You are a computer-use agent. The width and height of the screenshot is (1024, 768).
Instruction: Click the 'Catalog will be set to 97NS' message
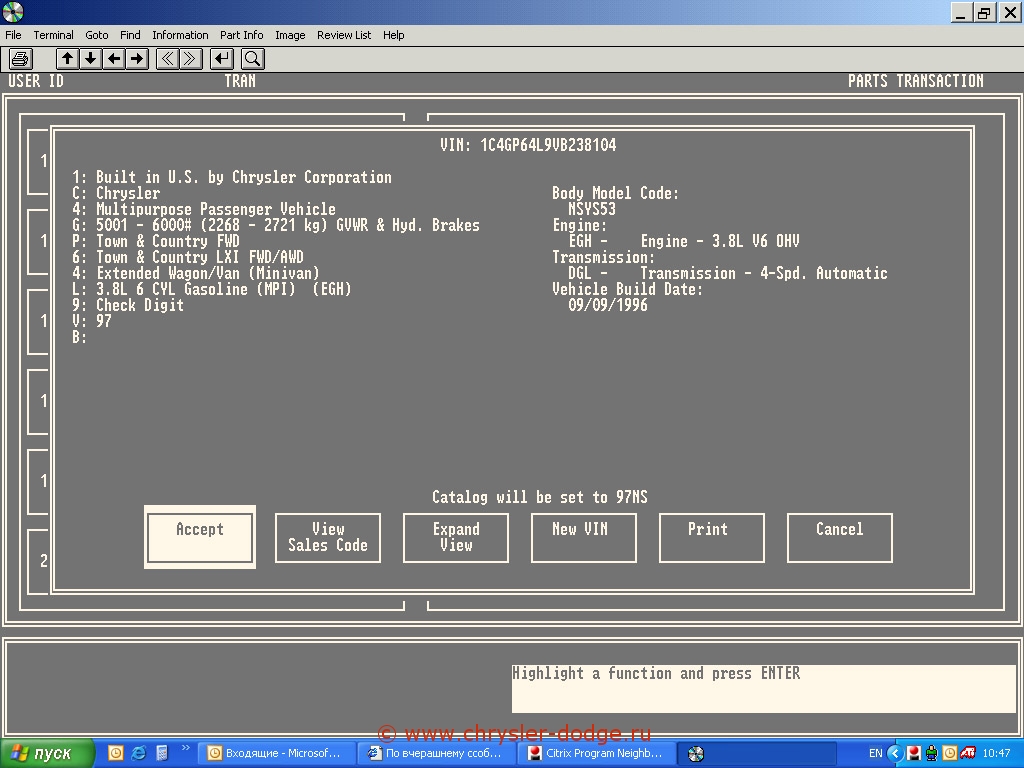(539, 497)
